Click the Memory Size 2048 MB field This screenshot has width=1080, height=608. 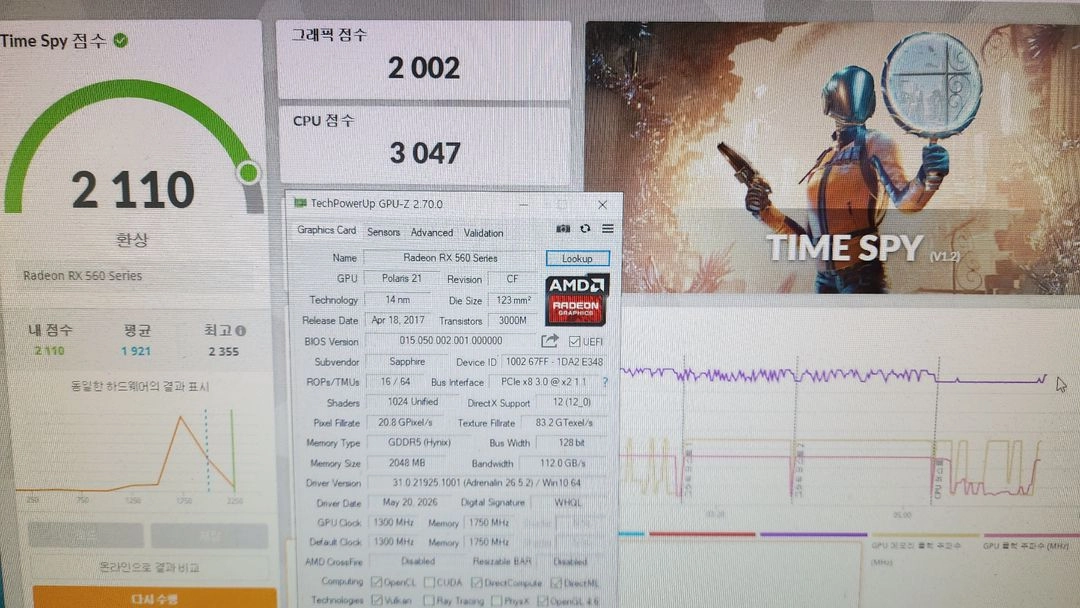pyautogui.click(x=407, y=463)
